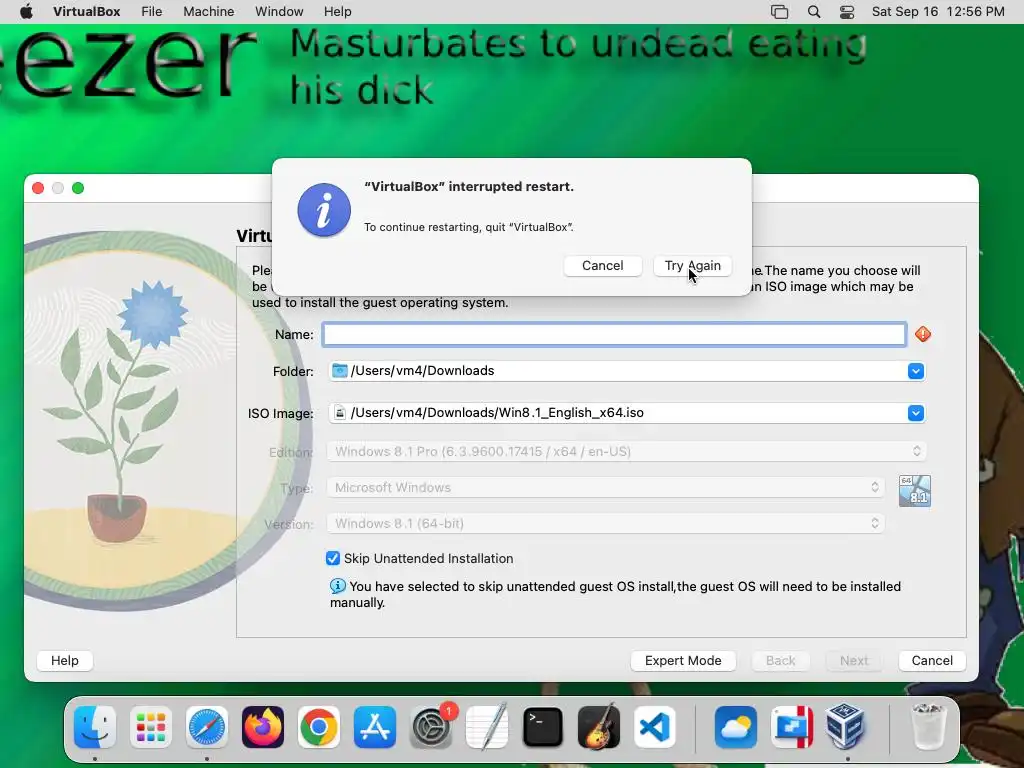Close the wizard with the red window button
Screen dimensions: 1024x768
point(38,188)
